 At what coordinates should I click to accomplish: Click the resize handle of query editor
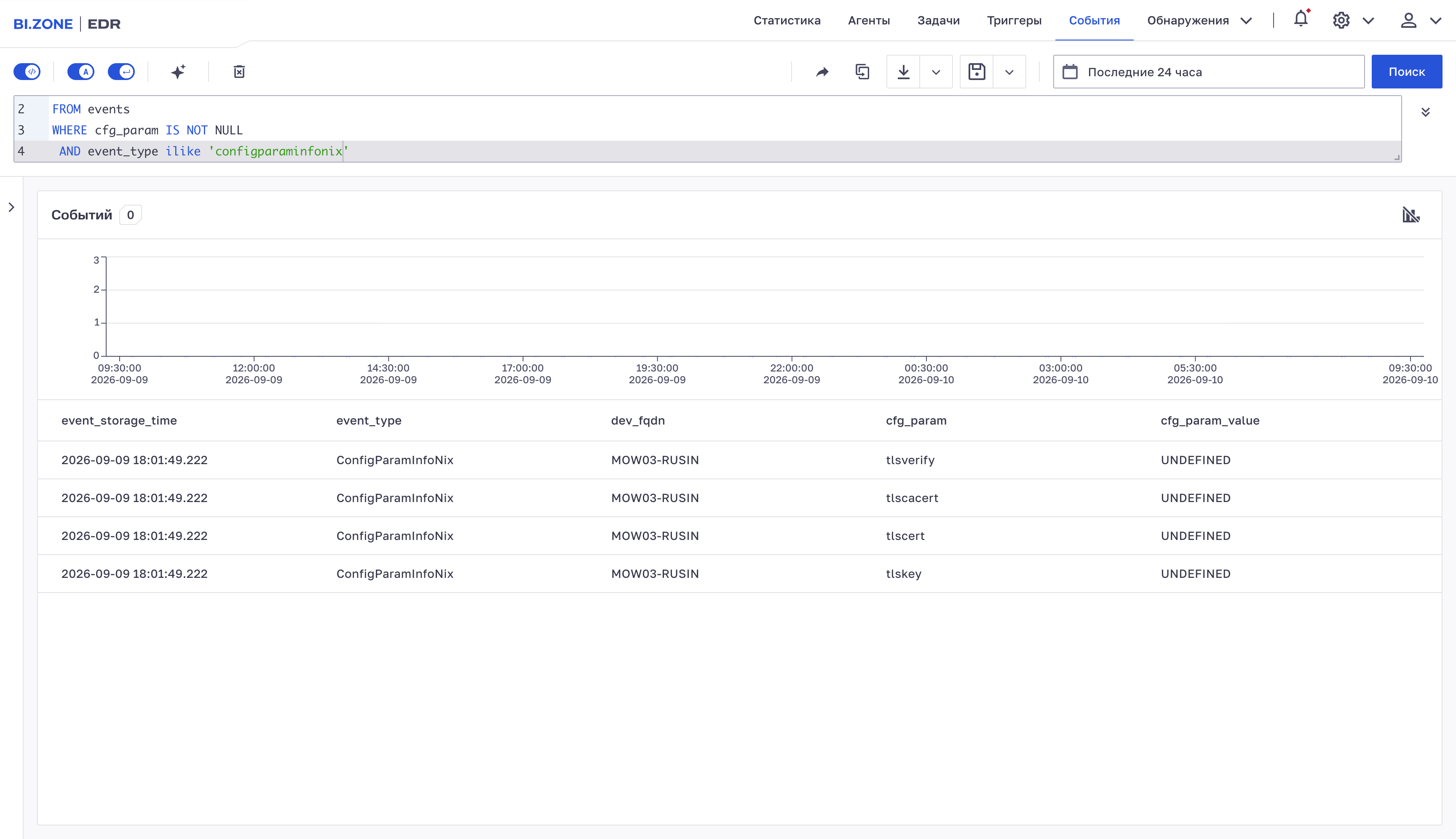[x=1397, y=158]
